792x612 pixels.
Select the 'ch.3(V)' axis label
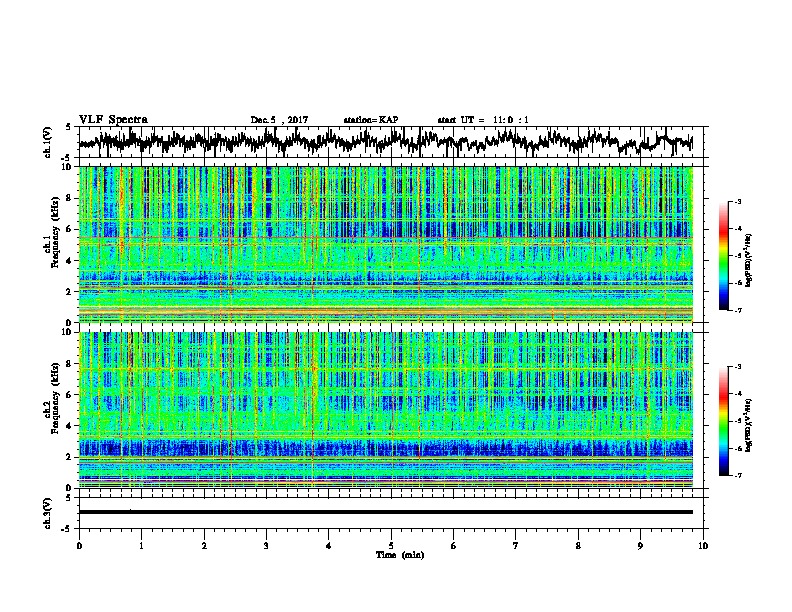48,513
